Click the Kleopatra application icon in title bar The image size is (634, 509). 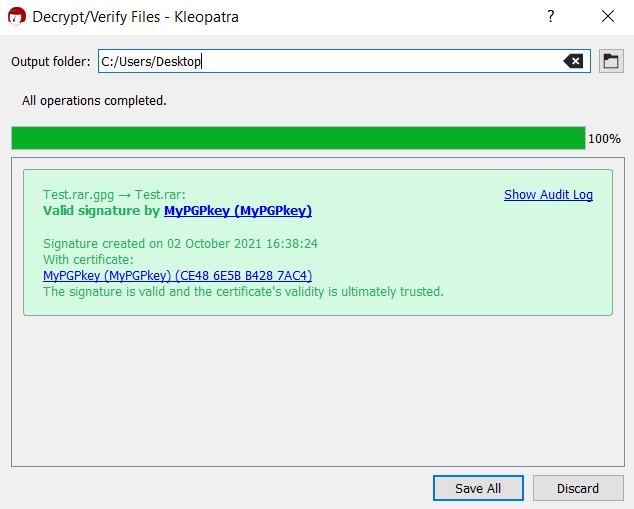click(17, 17)
